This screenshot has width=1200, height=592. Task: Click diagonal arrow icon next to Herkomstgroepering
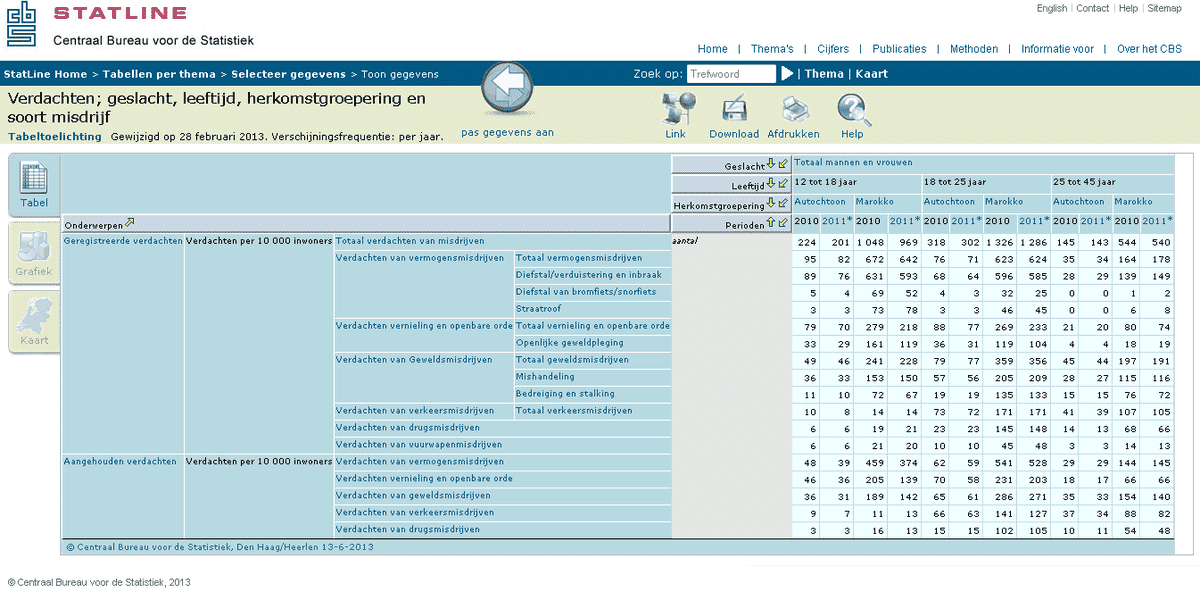[783, 204]
